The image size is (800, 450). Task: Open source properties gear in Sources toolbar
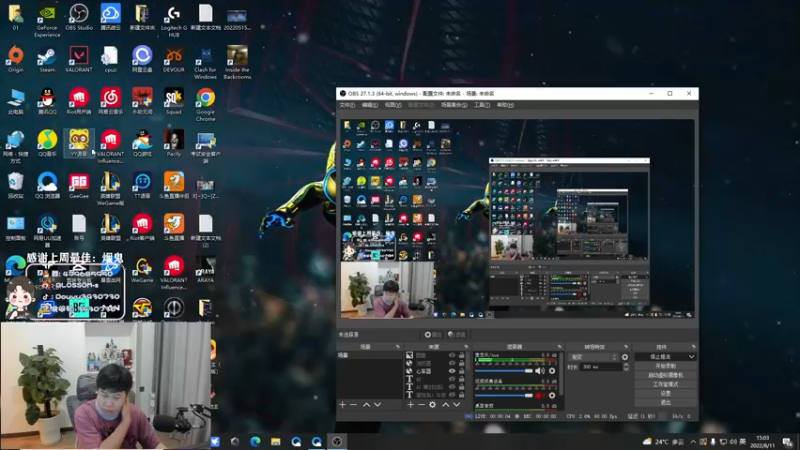(x=433, y=405)
